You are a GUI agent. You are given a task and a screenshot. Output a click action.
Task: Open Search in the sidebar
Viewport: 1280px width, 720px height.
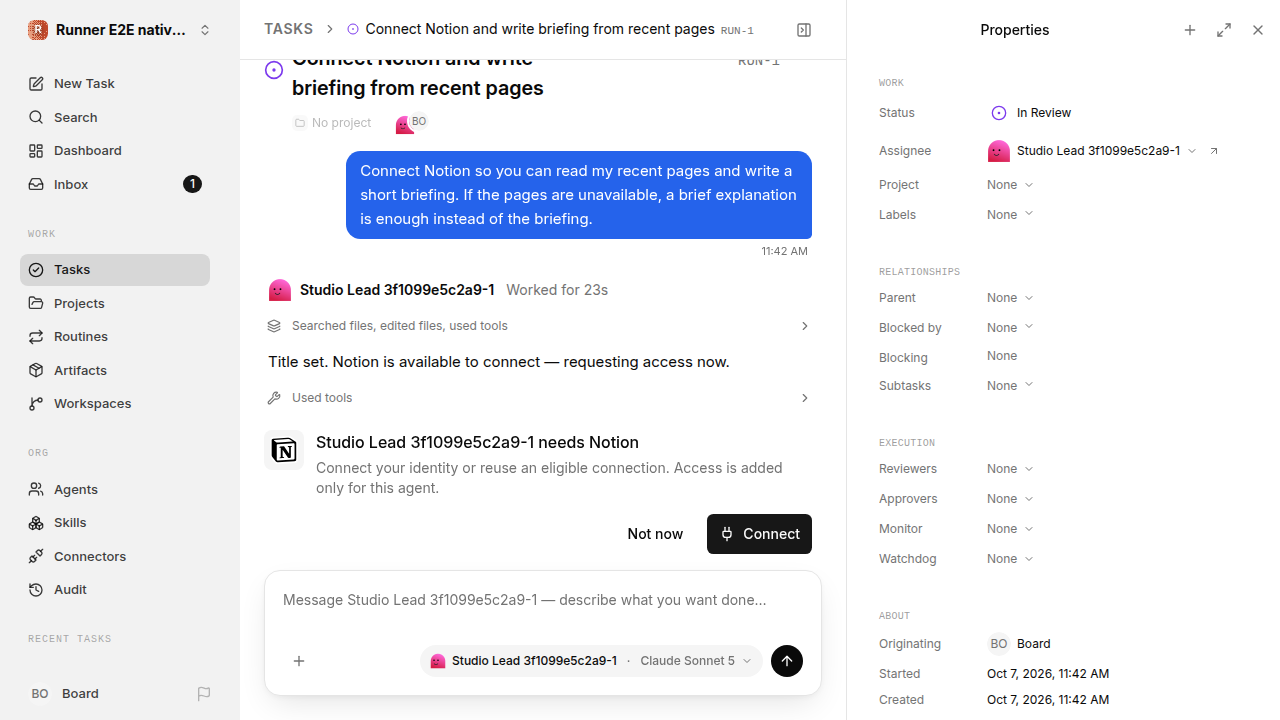115,117
